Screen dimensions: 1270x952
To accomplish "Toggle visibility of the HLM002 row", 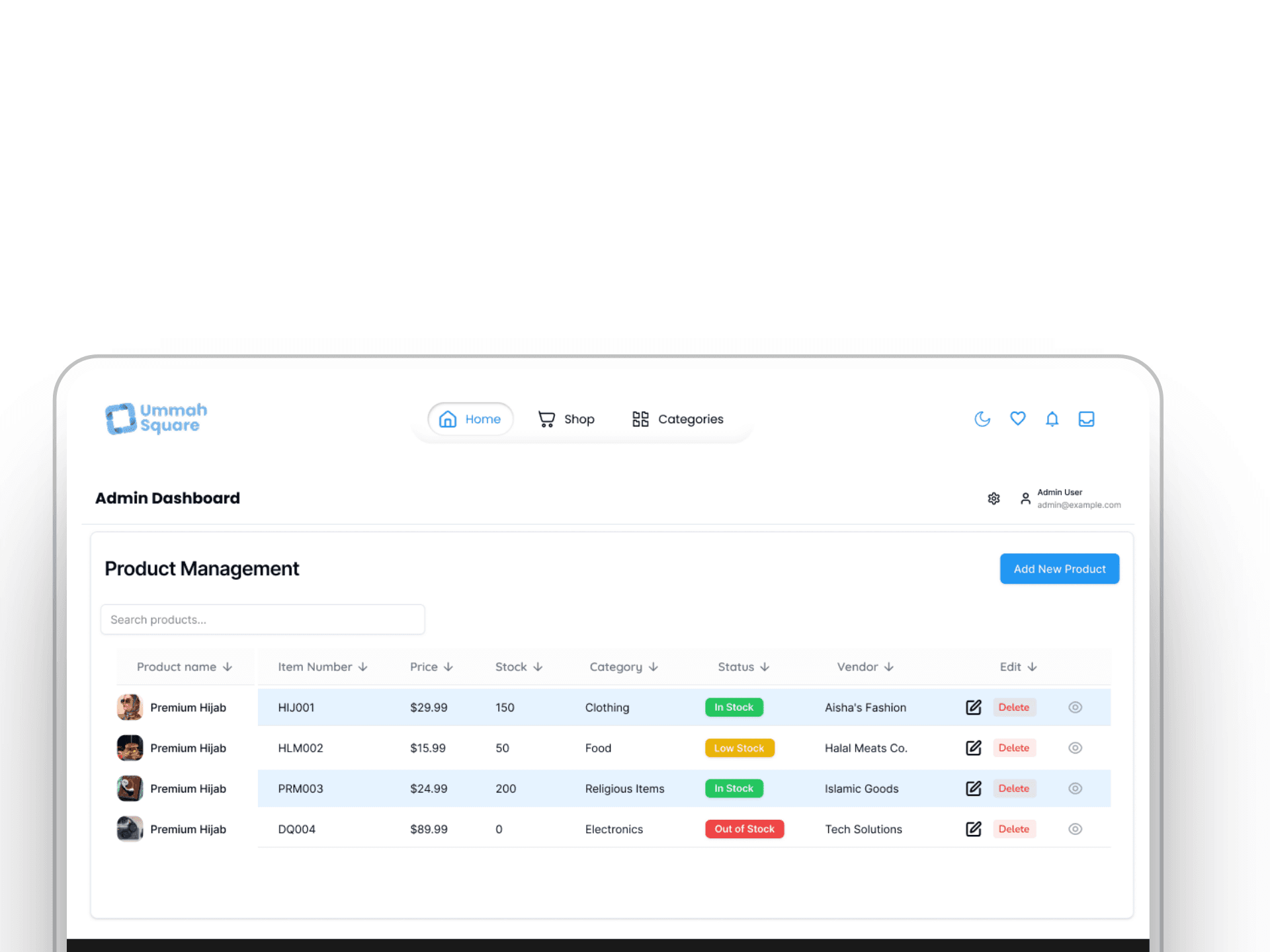I will coord(1075,748).
